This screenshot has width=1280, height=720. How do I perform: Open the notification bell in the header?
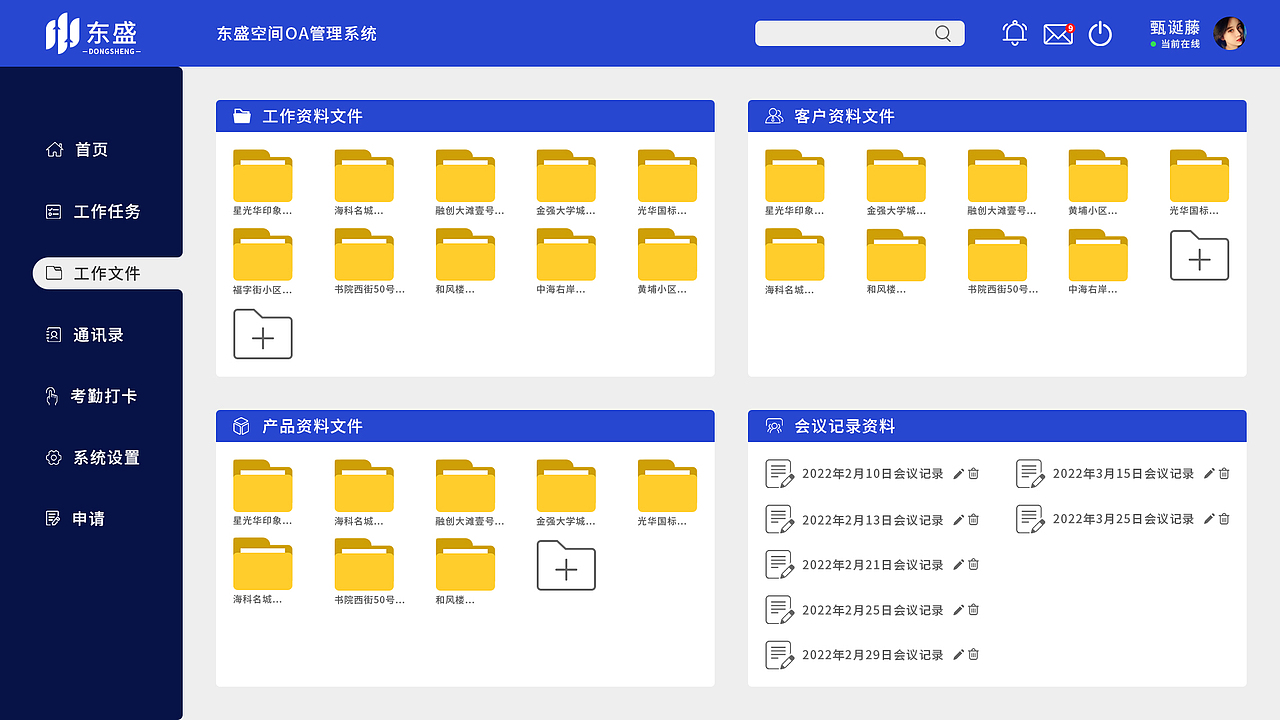[1015, 33]
